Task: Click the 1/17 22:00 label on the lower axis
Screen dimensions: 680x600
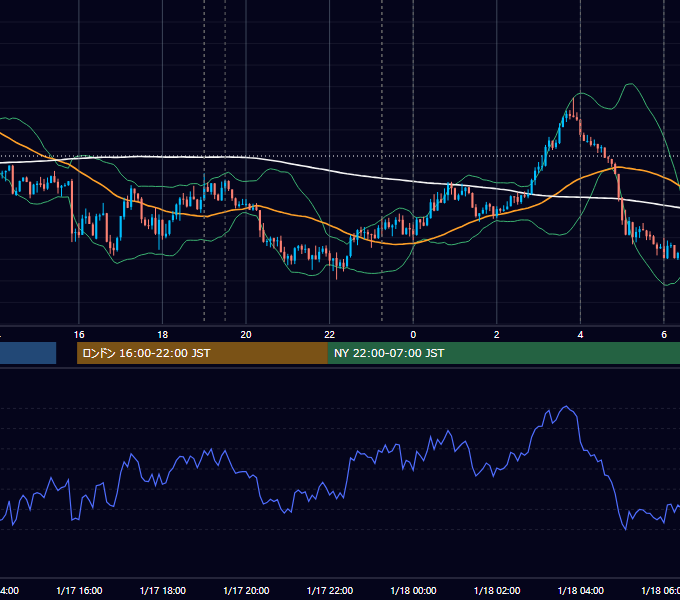Action: pyautogui.click(x=330, y=590)
